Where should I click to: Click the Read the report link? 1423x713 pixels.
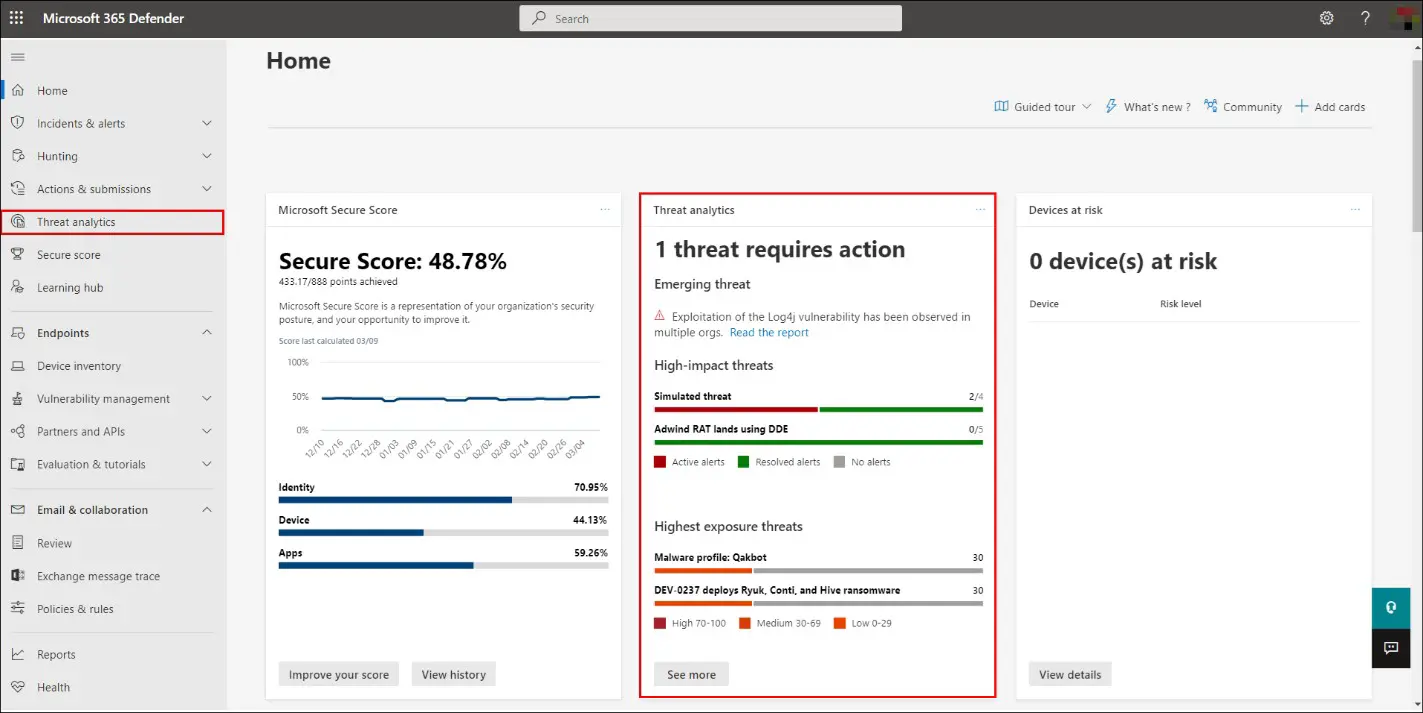point(768,332)
